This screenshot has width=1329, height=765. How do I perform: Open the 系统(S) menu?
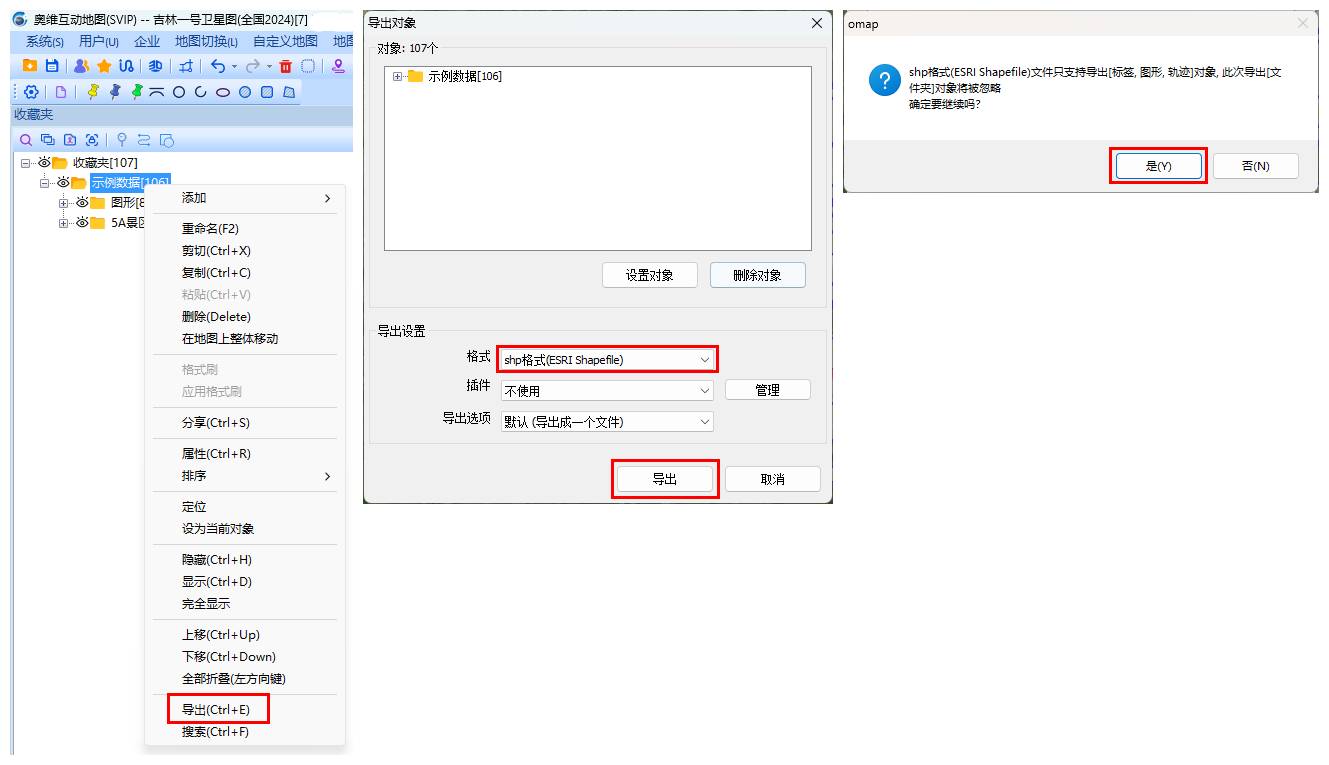(x=45, y=41)
